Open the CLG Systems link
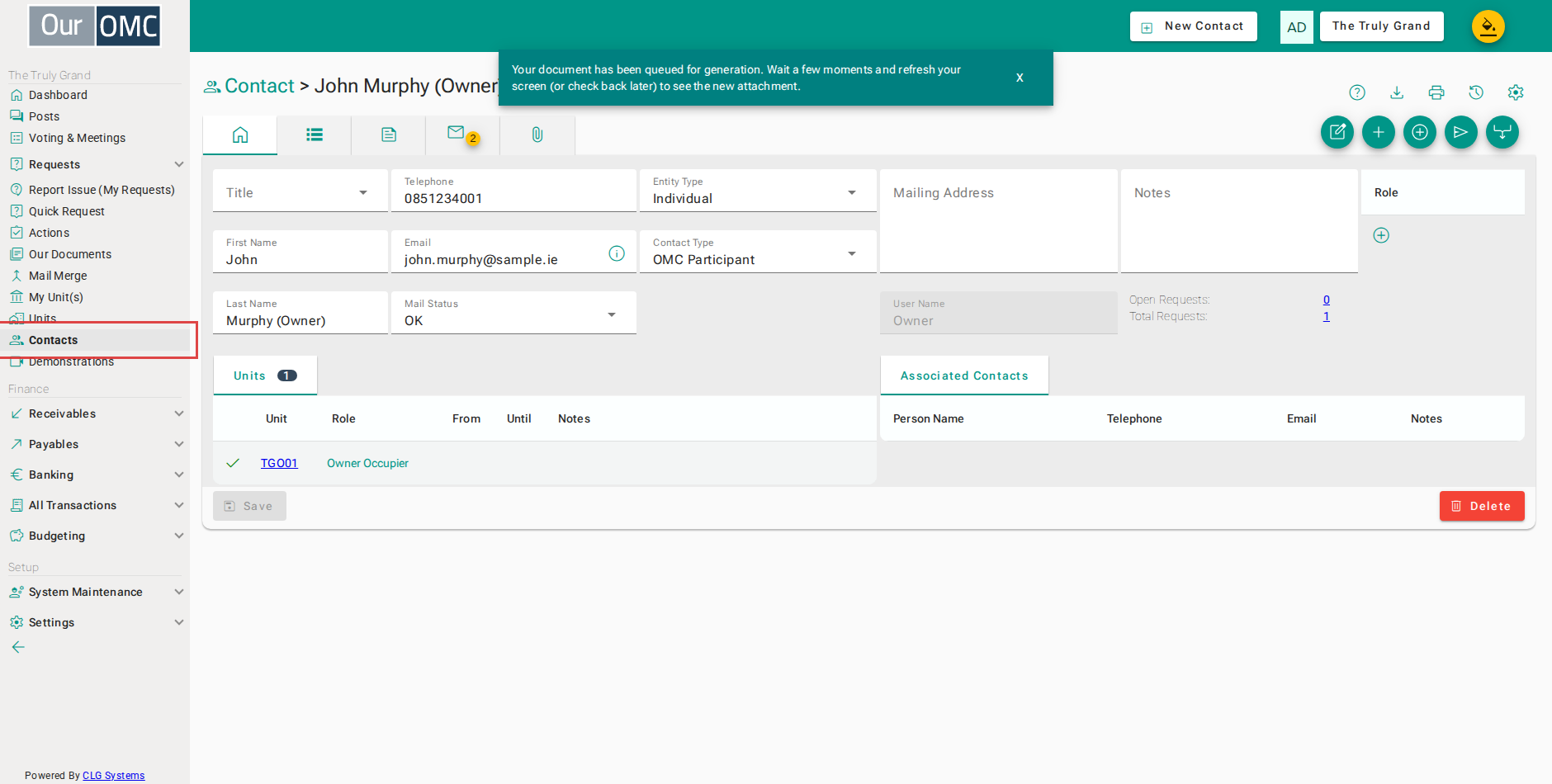 click(x=113, y=776)
